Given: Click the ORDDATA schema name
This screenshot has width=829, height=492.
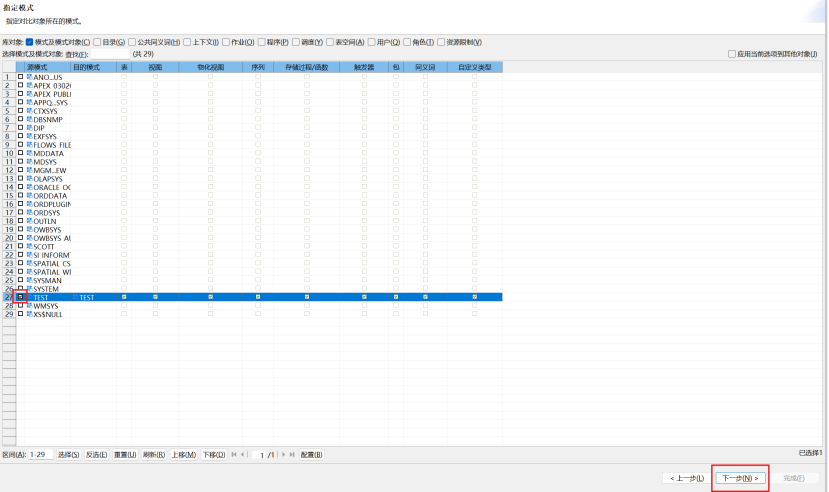Looking at the screenshot, I should (50, 196).
